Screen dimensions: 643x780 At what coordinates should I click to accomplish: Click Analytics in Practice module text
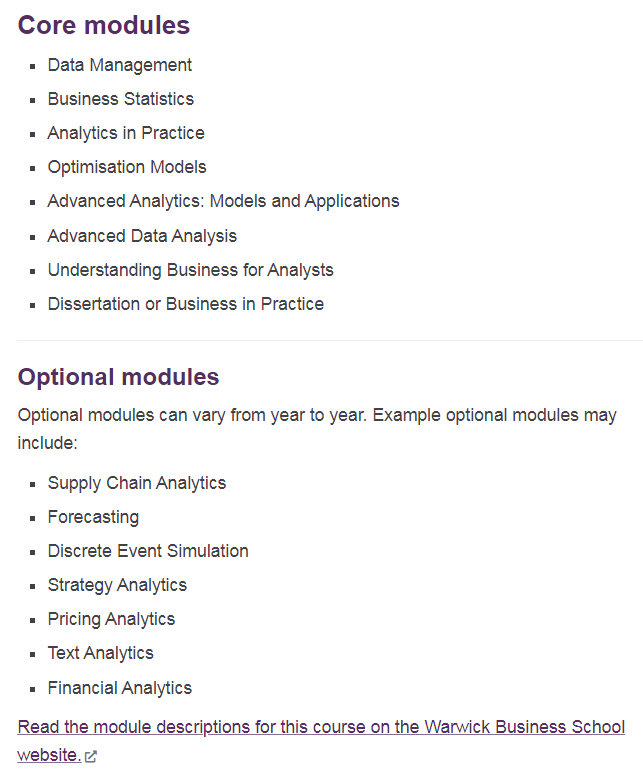(x=126, y=133)
